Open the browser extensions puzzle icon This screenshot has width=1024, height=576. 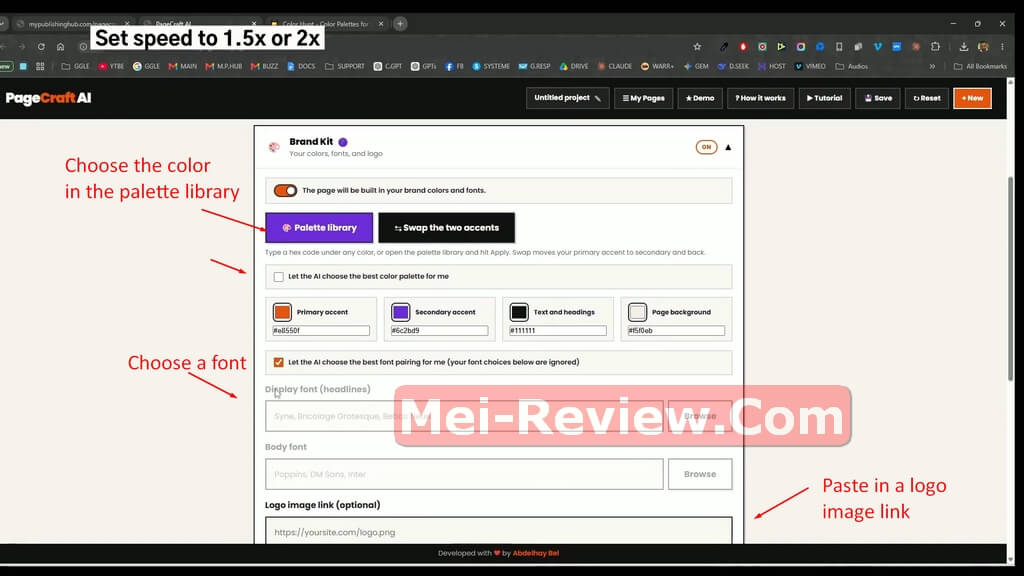935,47
